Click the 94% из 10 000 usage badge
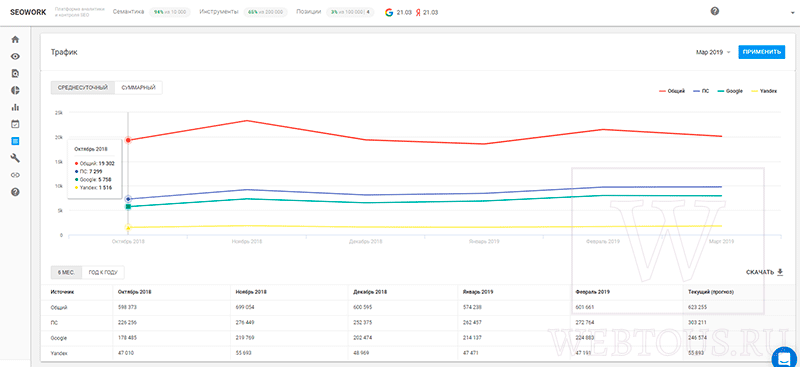This screenshot has height=367, width=800. (170, 12)
